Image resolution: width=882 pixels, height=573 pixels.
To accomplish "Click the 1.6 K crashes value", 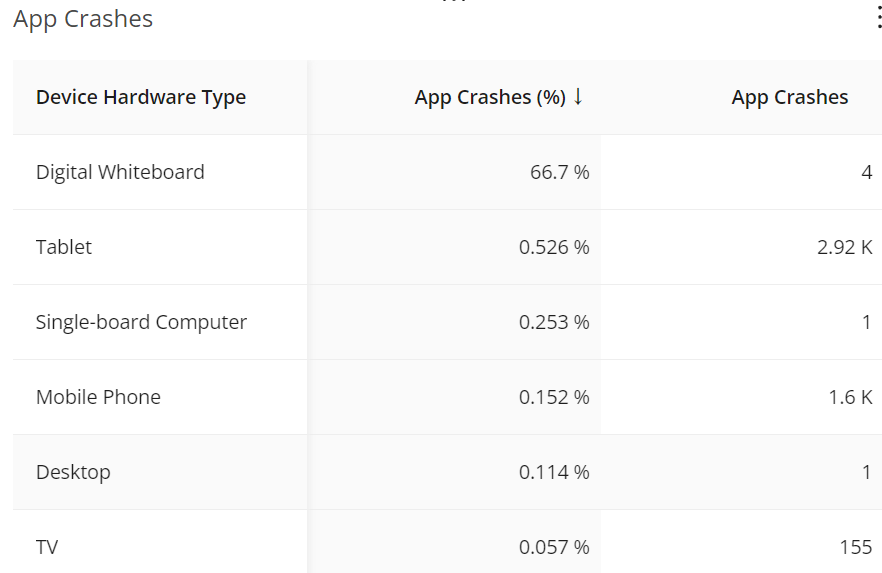I will 850,397.
